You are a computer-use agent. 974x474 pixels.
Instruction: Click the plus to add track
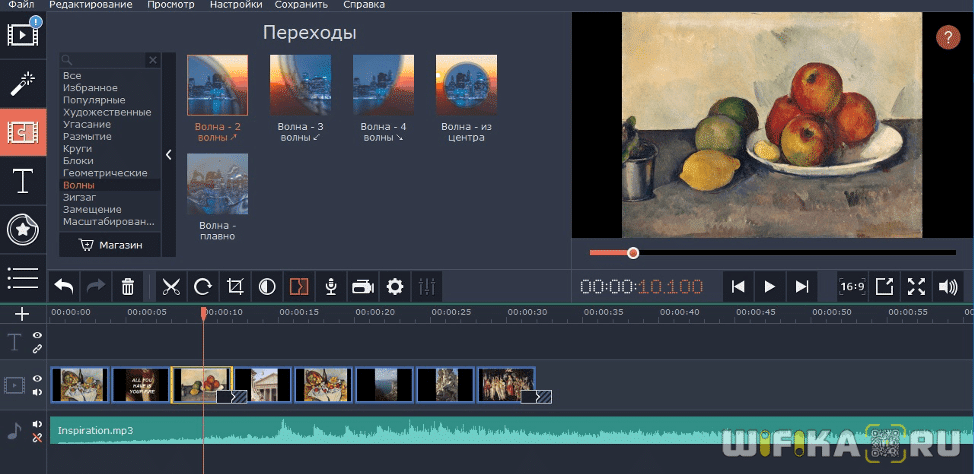22,313
